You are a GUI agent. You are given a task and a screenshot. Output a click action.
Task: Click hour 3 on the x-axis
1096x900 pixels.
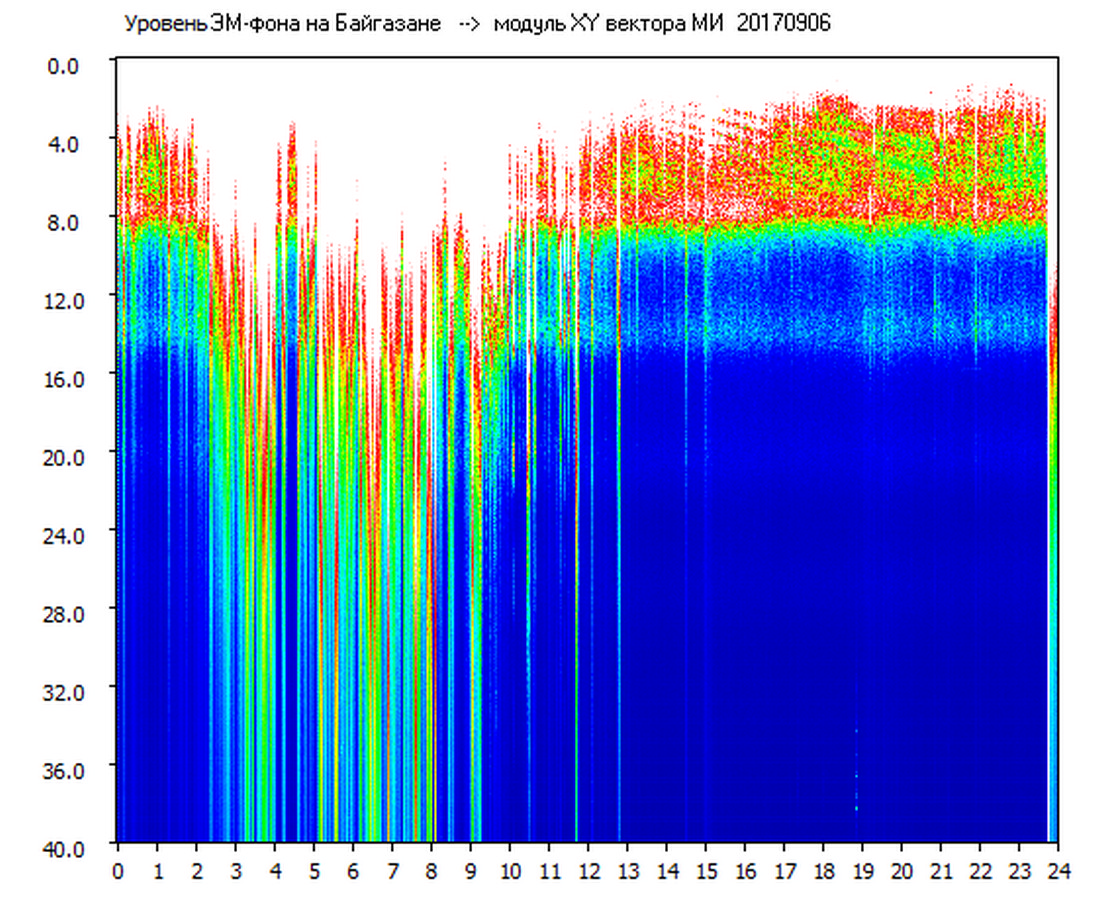tap(236, 870)
